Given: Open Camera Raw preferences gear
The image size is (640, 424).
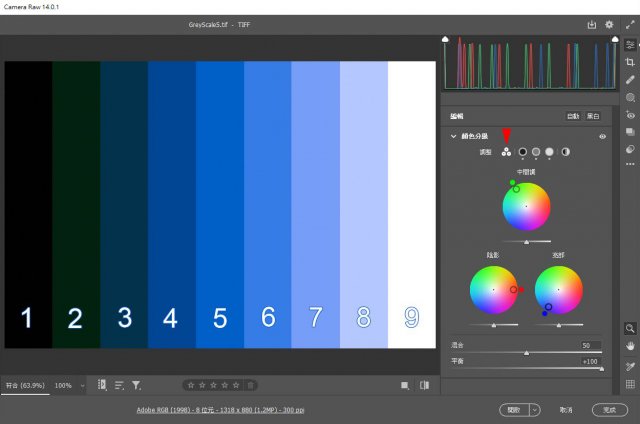Looking at the screenshot, I should click(609, 24).
